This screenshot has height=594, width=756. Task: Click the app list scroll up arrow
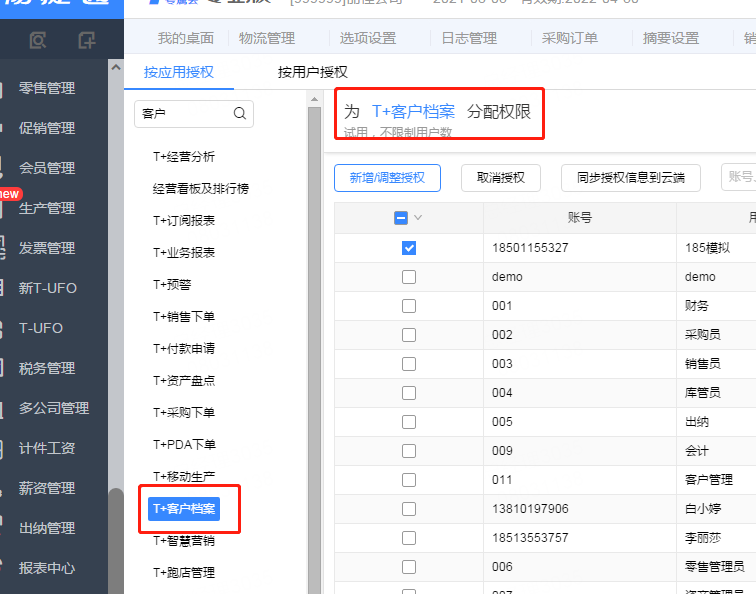click(314, 99)
